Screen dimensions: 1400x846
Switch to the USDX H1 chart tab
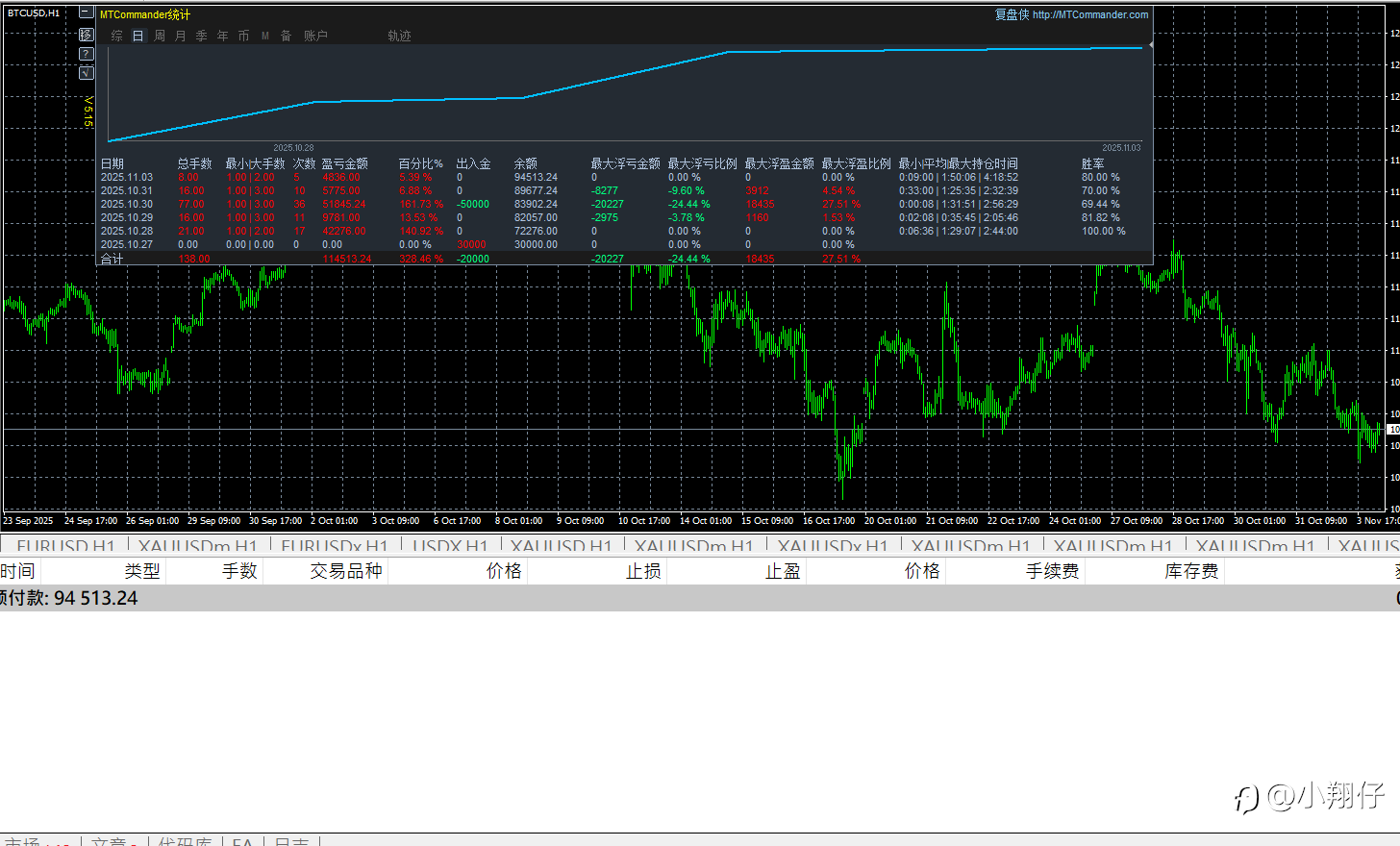(x=449, y=546)
